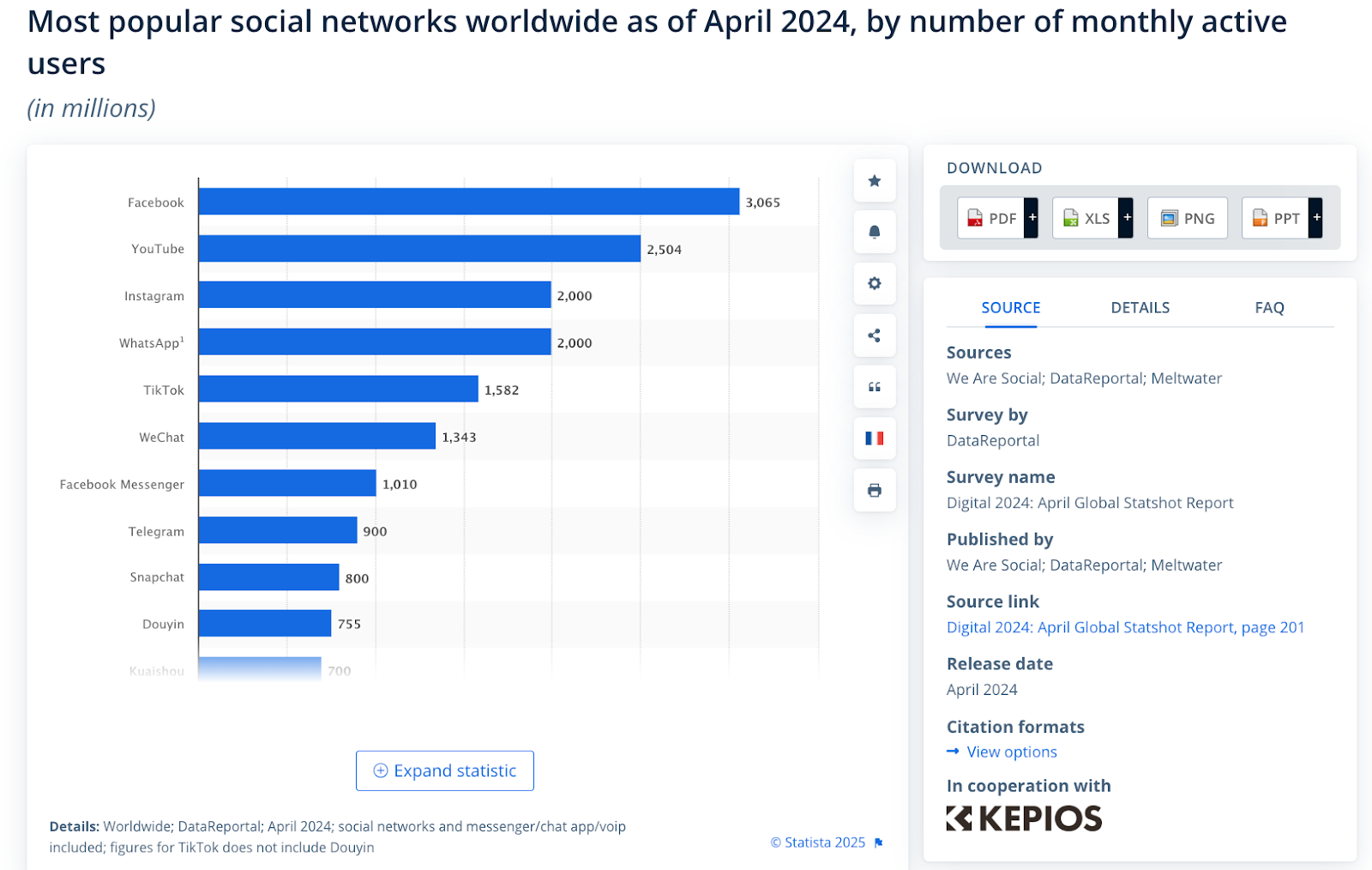Viewport: 1372px width, 870px height.
Task: Open chart settings gear icon
Action: pyautogui.click(x=874, y=283)
